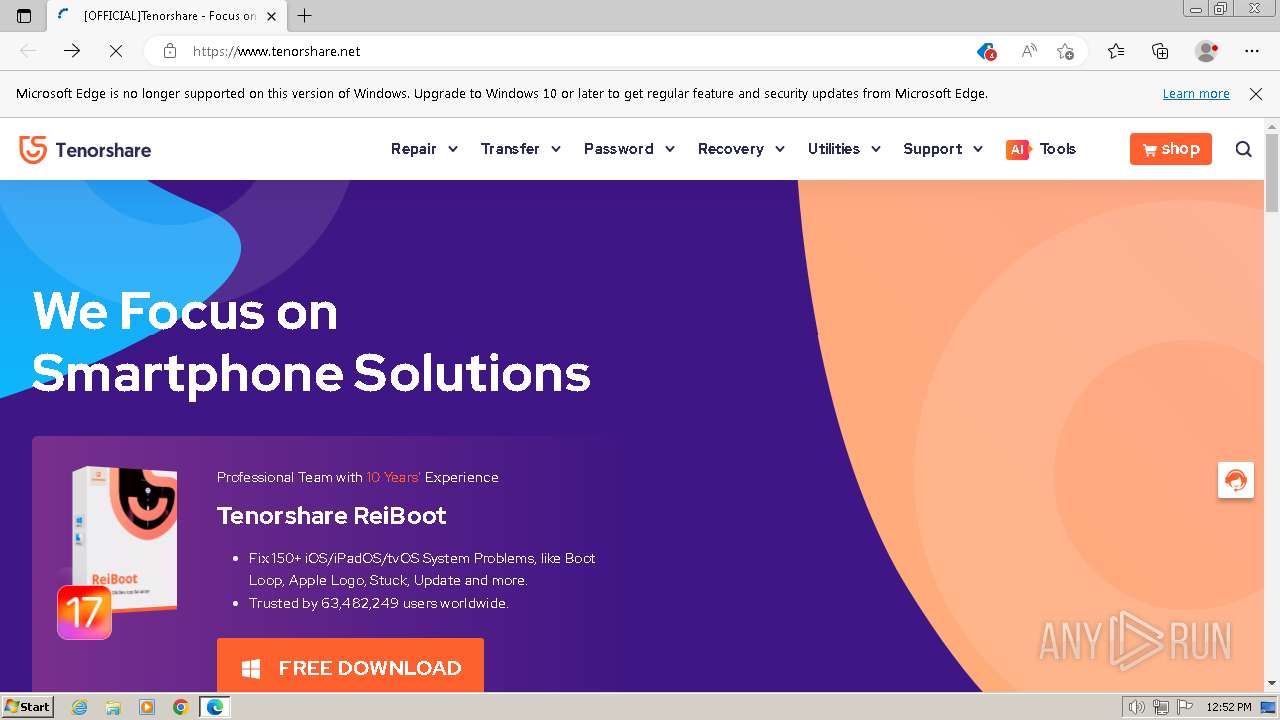Screen dimensions: 1280x720
Task: Expand the Transfer dropdown menu
Action: click(x=520, y=149)
